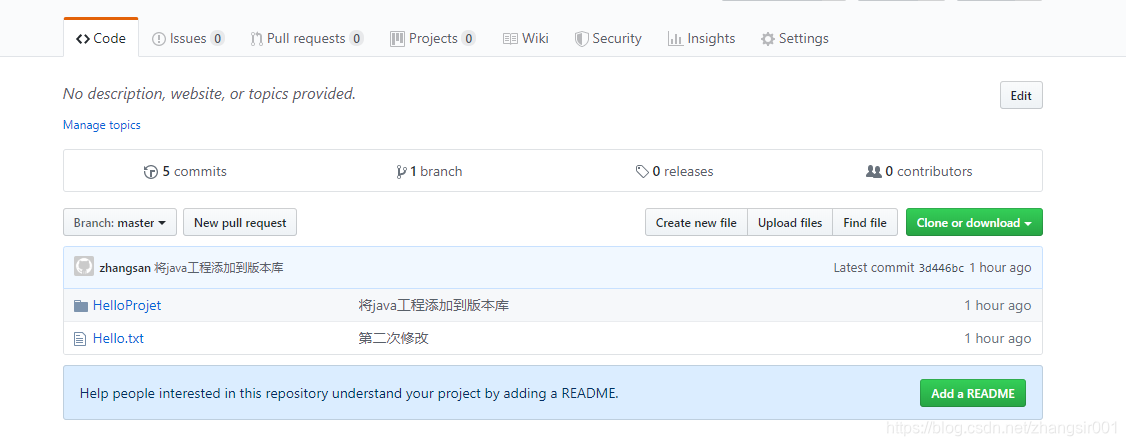Click the Code tab brackets icon
The width and height of the screenshot is (1126, 446).
pyautogui.click(x=83, y=39)
